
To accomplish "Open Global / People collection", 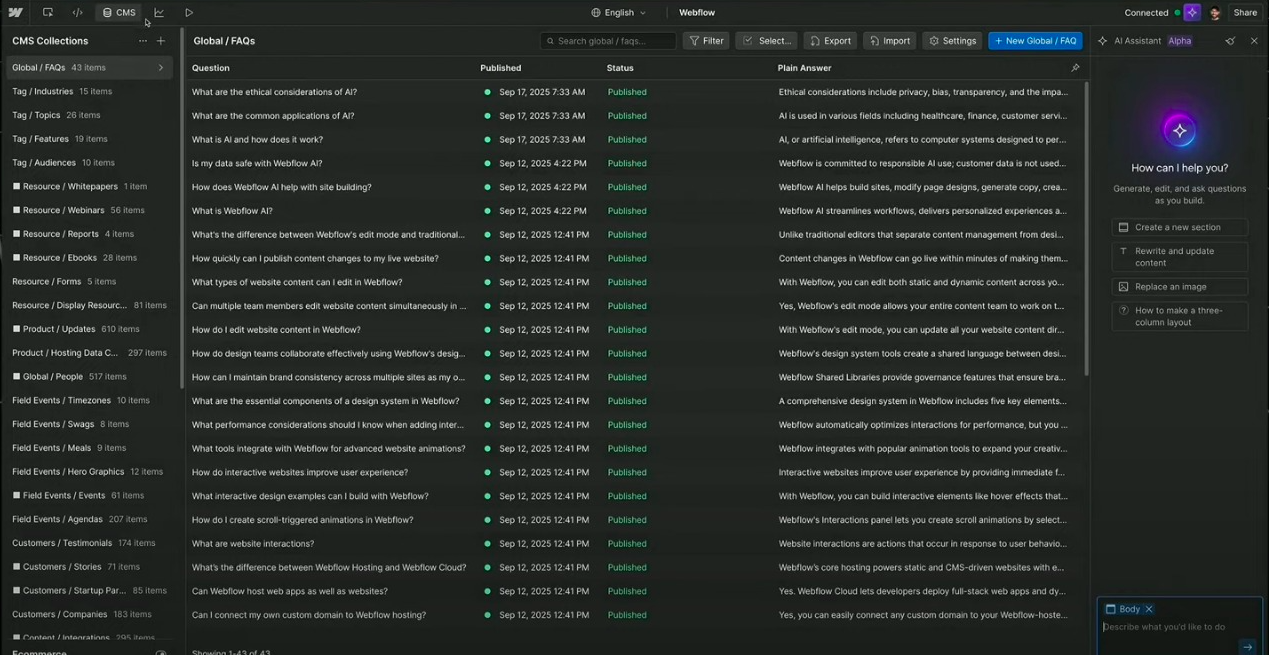I will (x=89, y=377).
